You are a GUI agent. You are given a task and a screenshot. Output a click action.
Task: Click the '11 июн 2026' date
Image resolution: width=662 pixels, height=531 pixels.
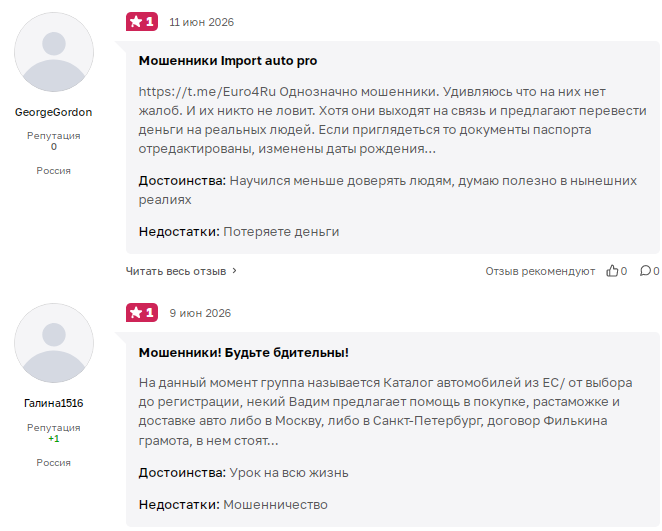[202, 22]
